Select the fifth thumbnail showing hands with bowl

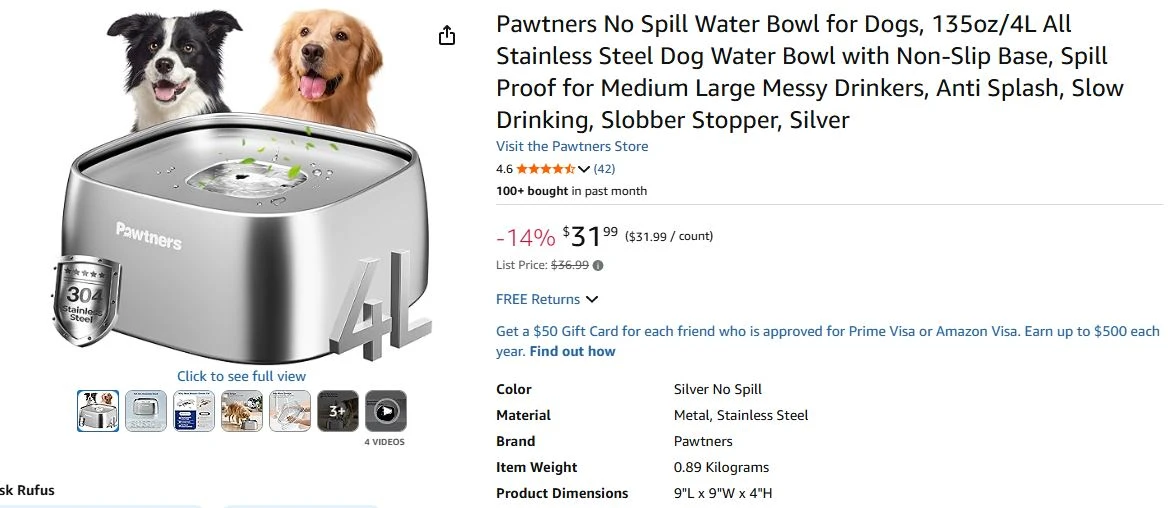290,411
